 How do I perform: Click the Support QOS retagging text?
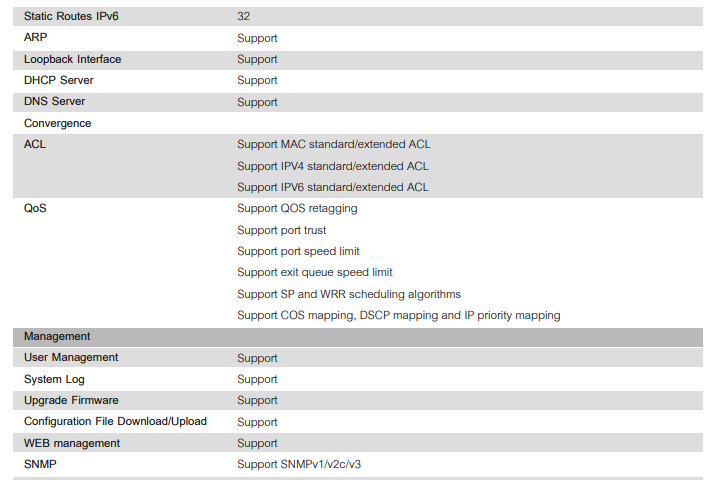click(x=297, y=208)
